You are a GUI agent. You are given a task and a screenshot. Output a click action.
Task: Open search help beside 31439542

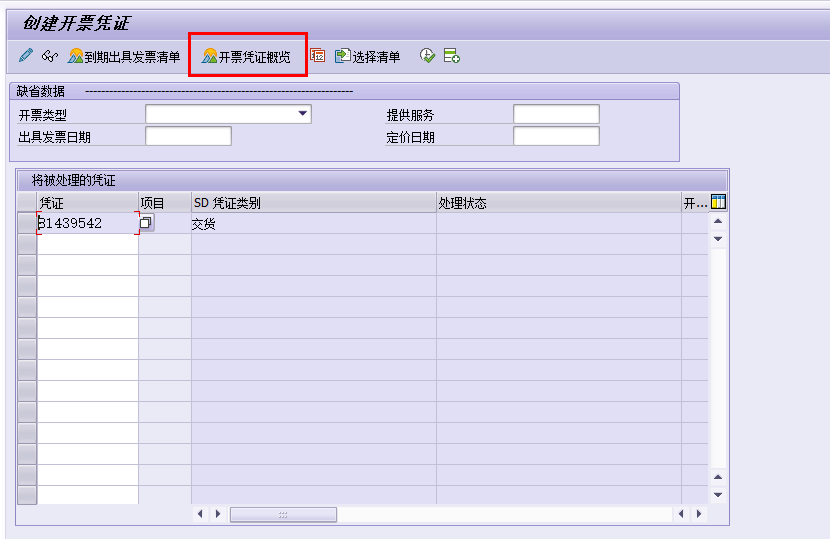146,222
